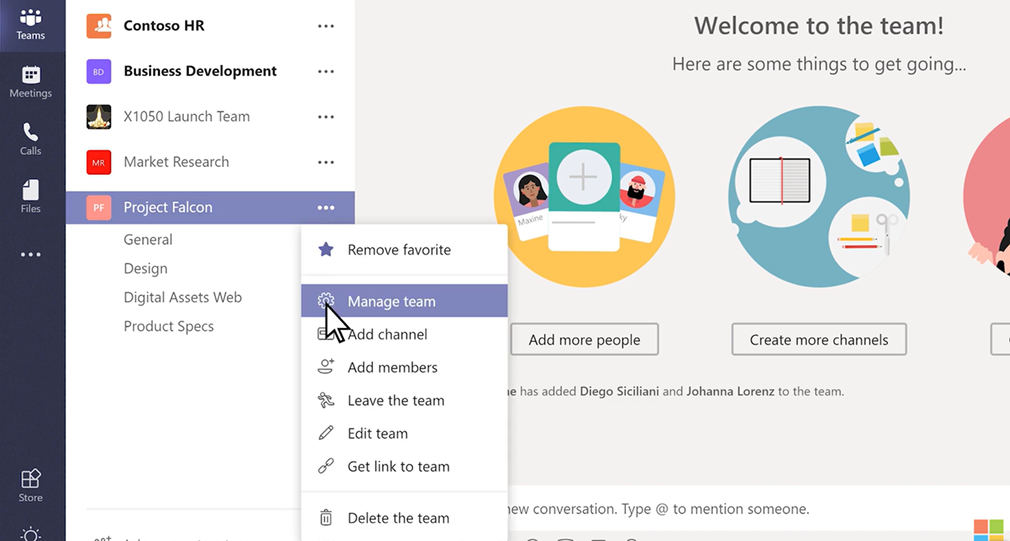1010x541 pixels.
Task: Open the Teams section in sidebar
Action: [31, 25]
